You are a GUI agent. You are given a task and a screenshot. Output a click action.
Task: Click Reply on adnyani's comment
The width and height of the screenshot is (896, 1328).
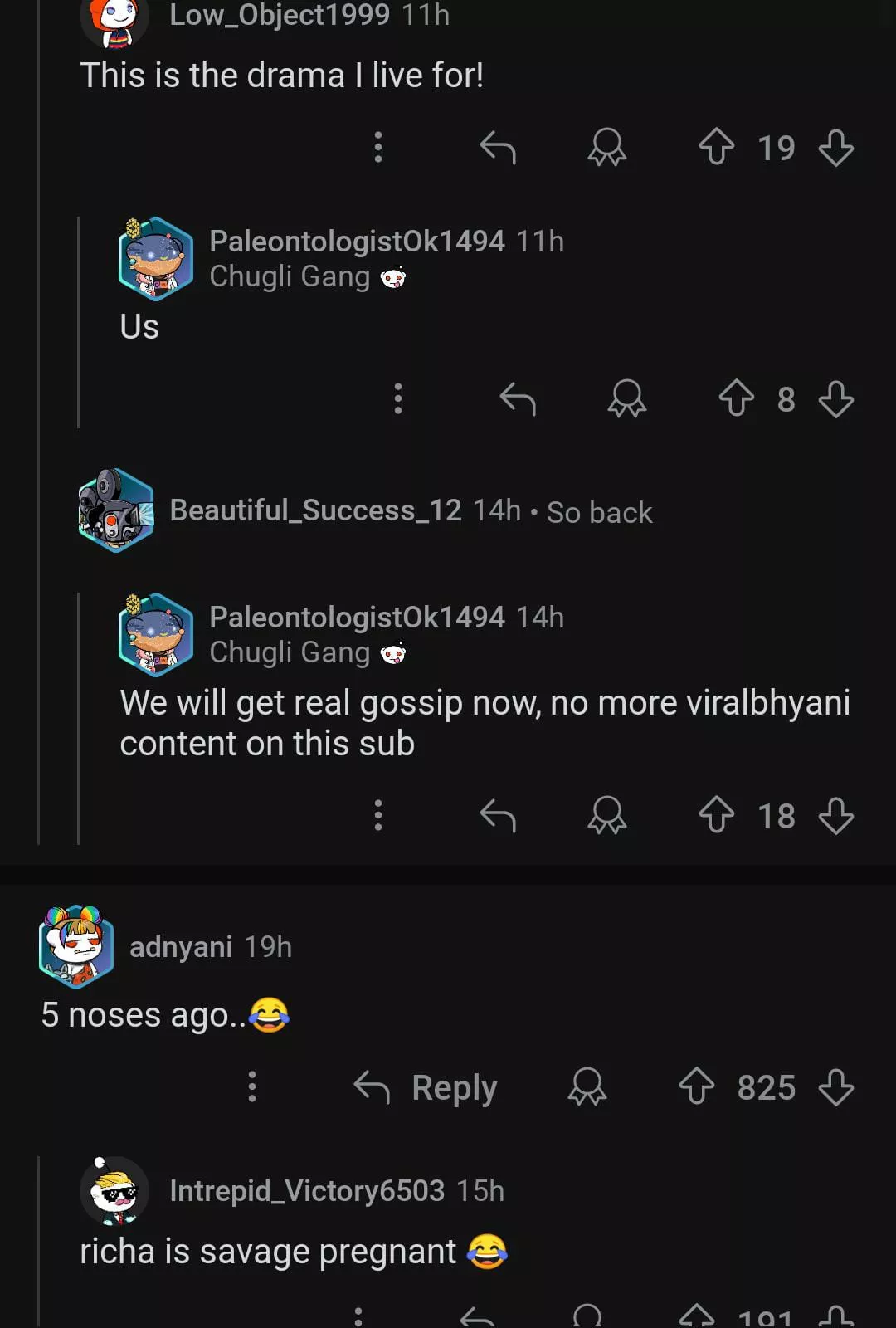click(x=426, y=1087)
